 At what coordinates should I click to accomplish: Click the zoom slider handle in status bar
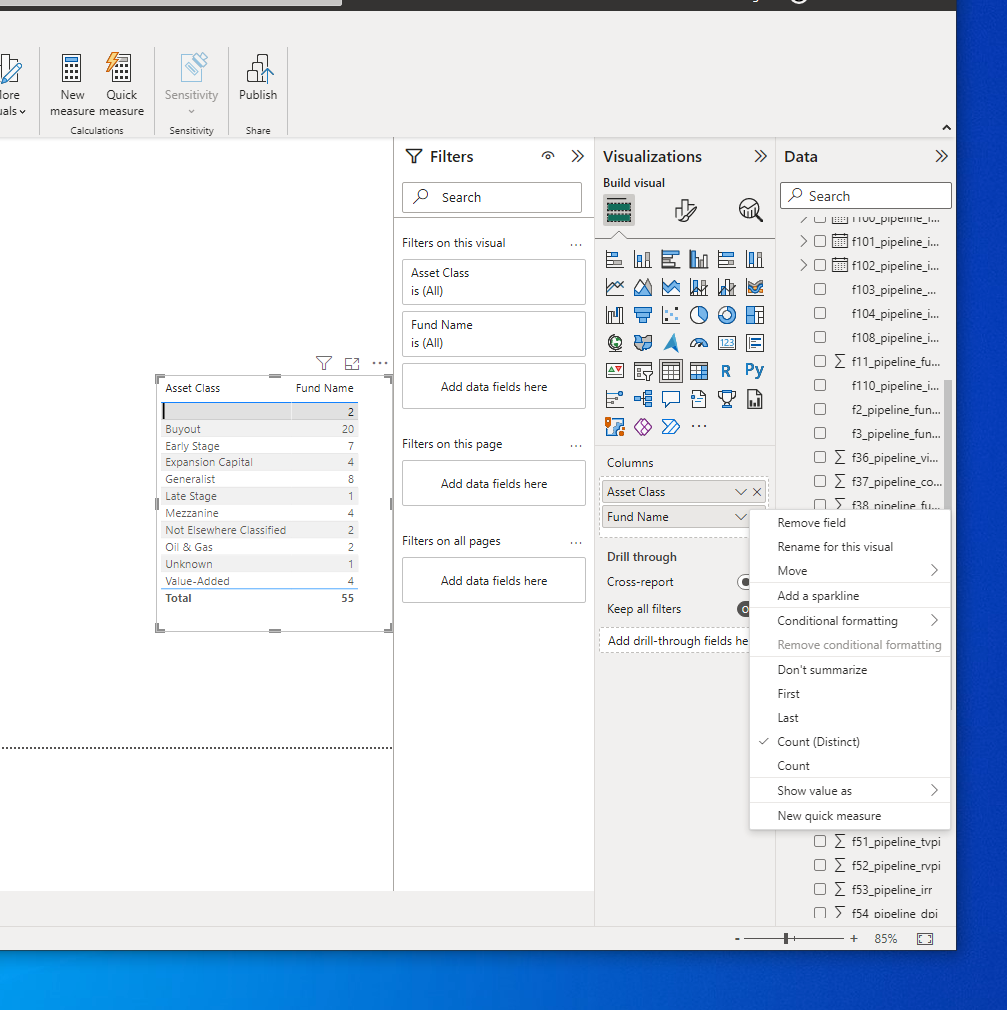click(x=787, y=939)
